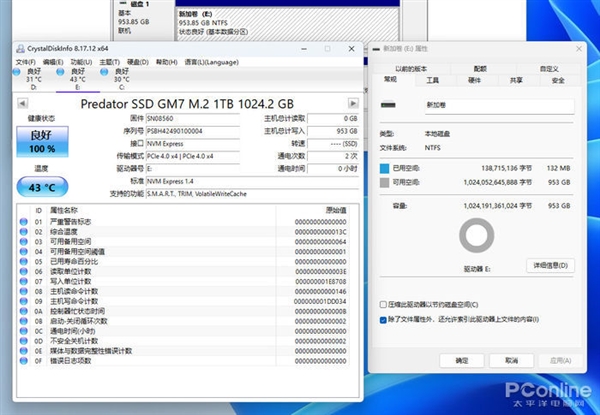Open the 主题(T) menu
Viewport: 600px width, 415px height.
click(109, 62)
